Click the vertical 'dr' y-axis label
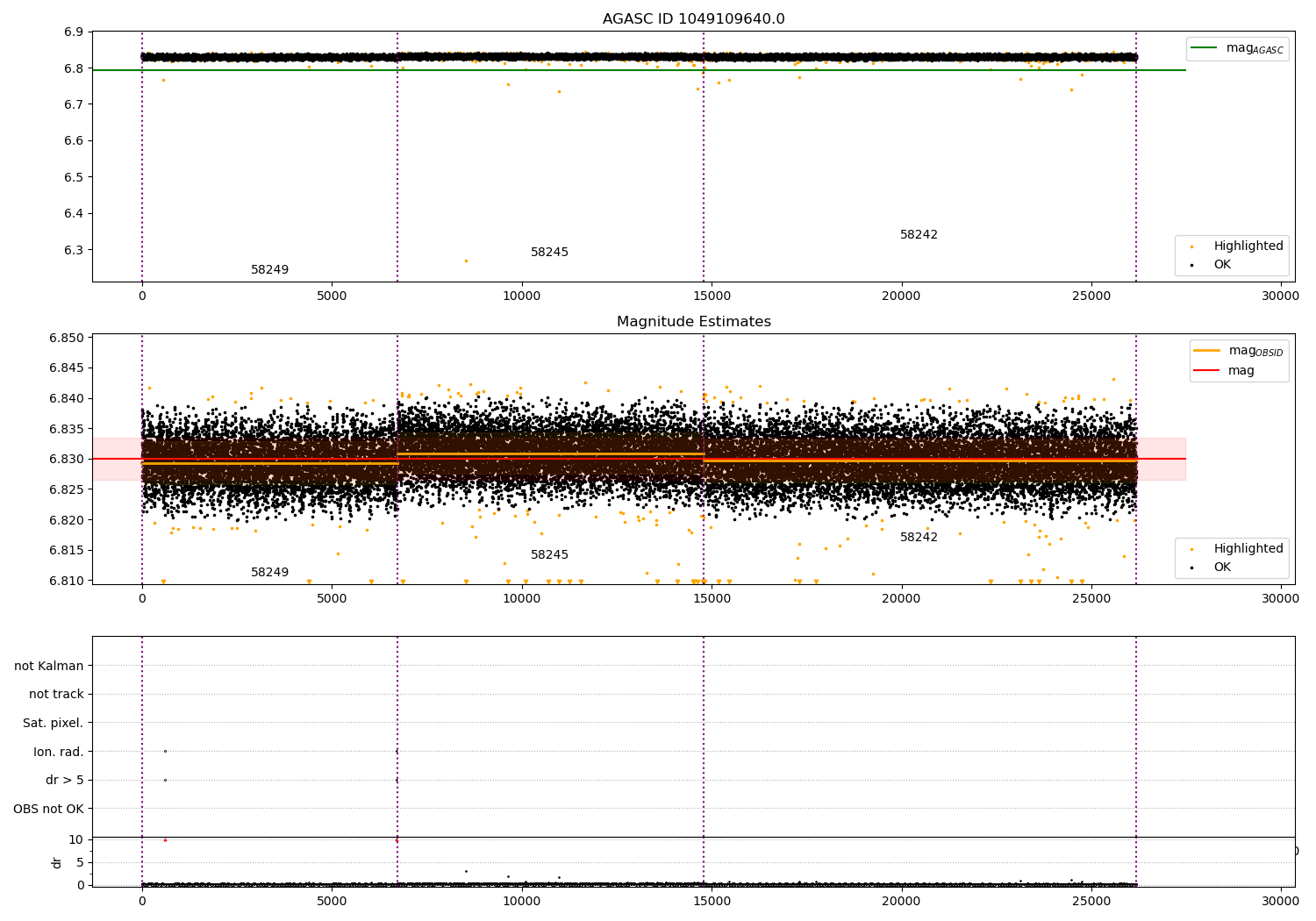 (x=56, y=862)
